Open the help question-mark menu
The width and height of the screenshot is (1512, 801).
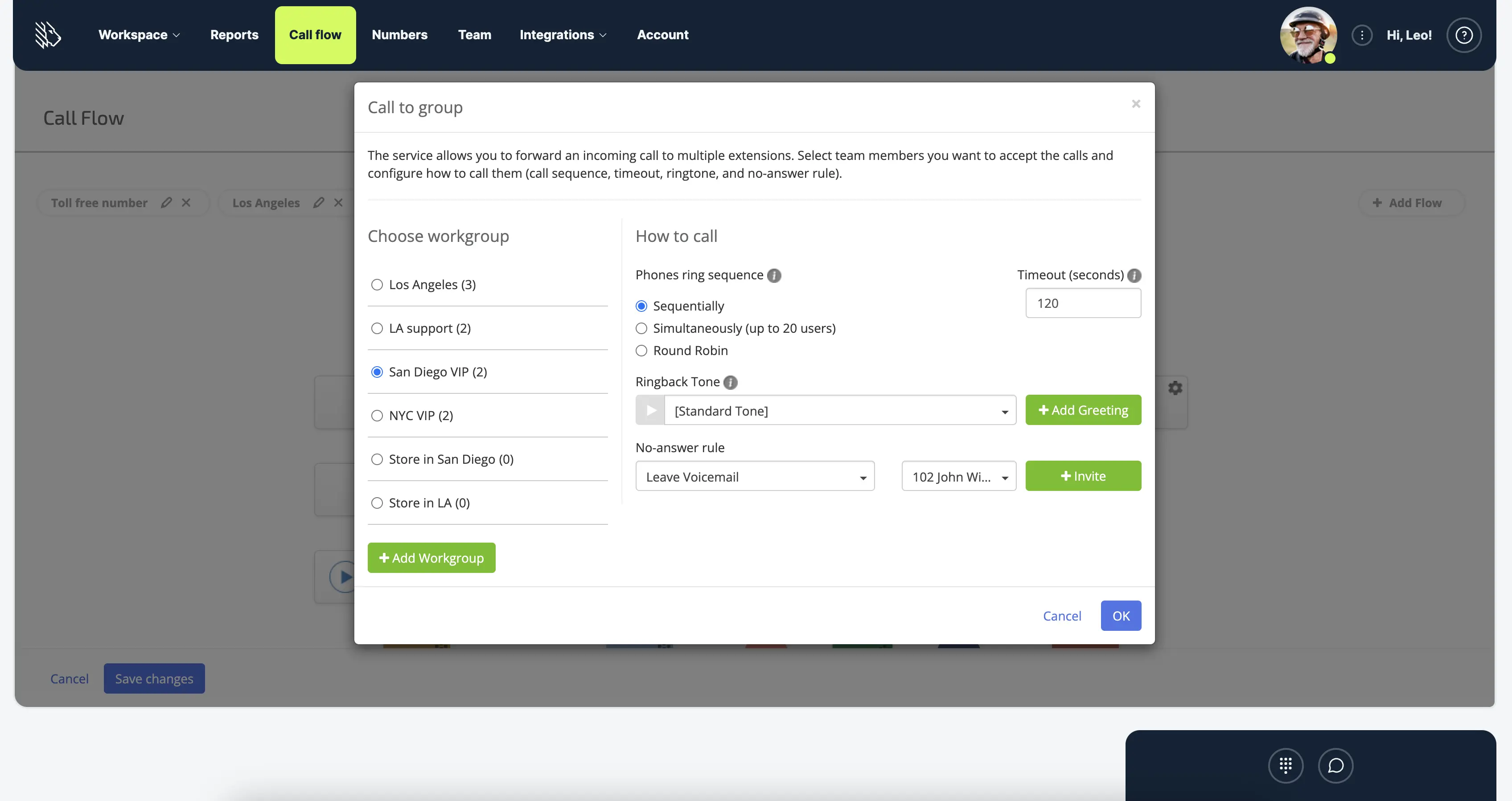tap(1464, 35)
